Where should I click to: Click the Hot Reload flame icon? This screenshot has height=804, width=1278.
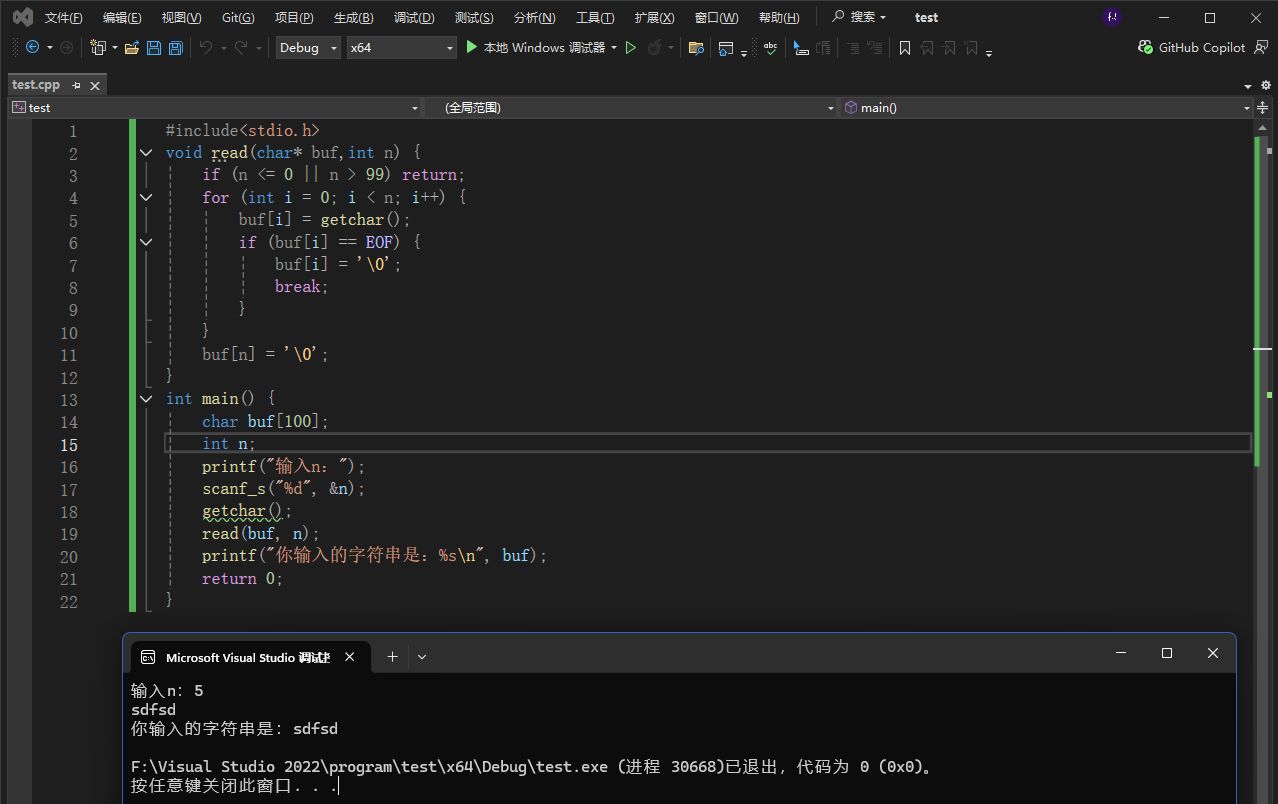coord(655,47)
